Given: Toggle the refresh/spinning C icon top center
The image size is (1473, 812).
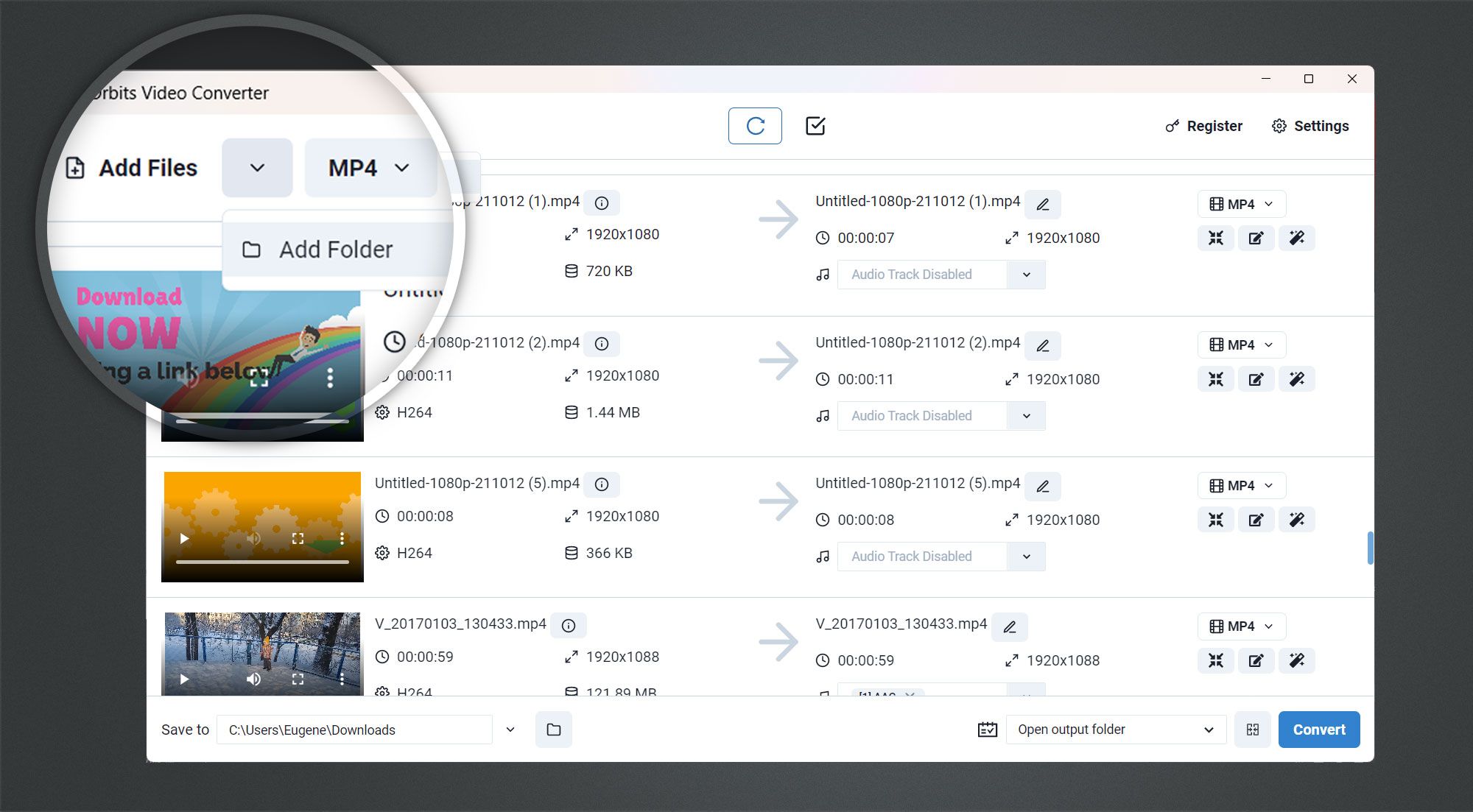Looking at the screenshot, I should click(x=755, y=125).
